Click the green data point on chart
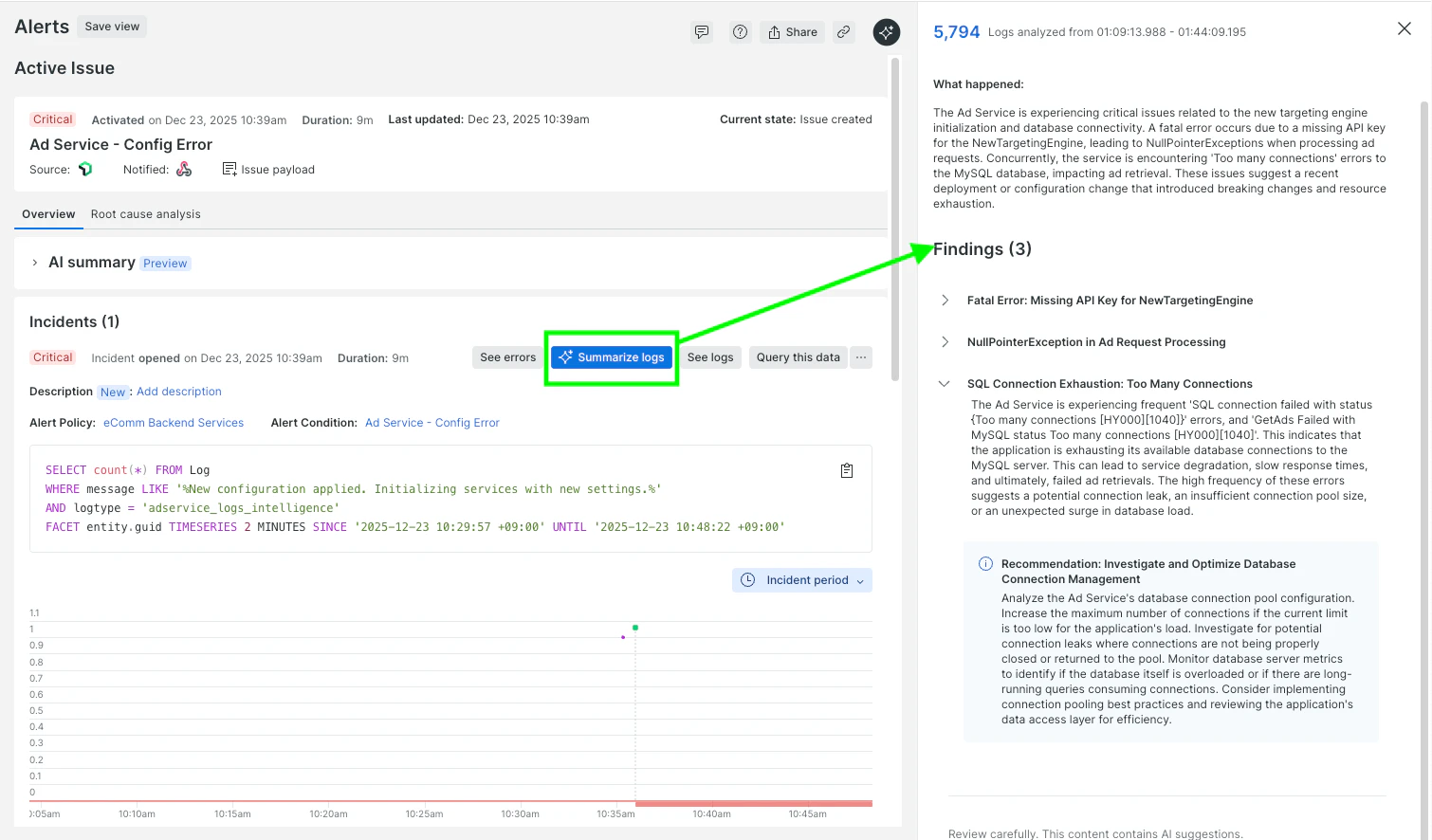The image size is (1432, 840). coord(635,628)
